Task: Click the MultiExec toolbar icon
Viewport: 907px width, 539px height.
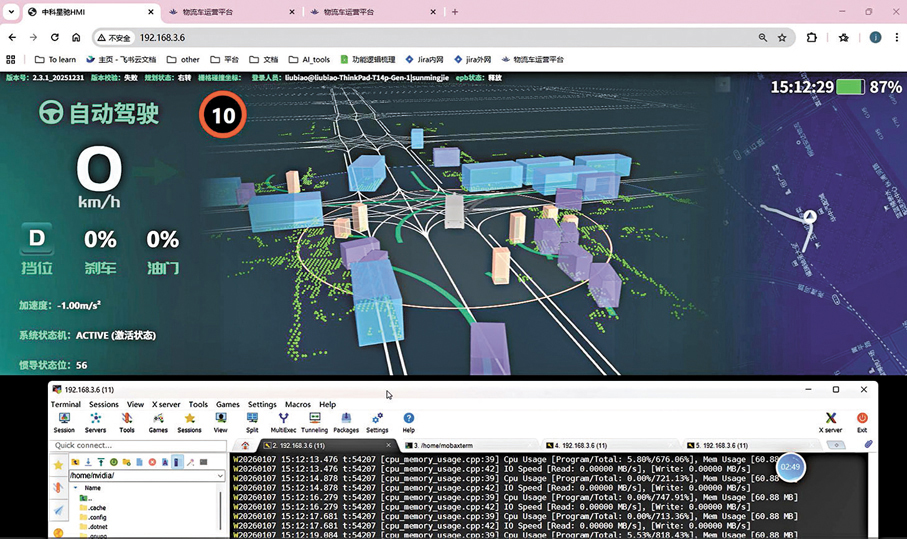Action: (x=283, y=419)
